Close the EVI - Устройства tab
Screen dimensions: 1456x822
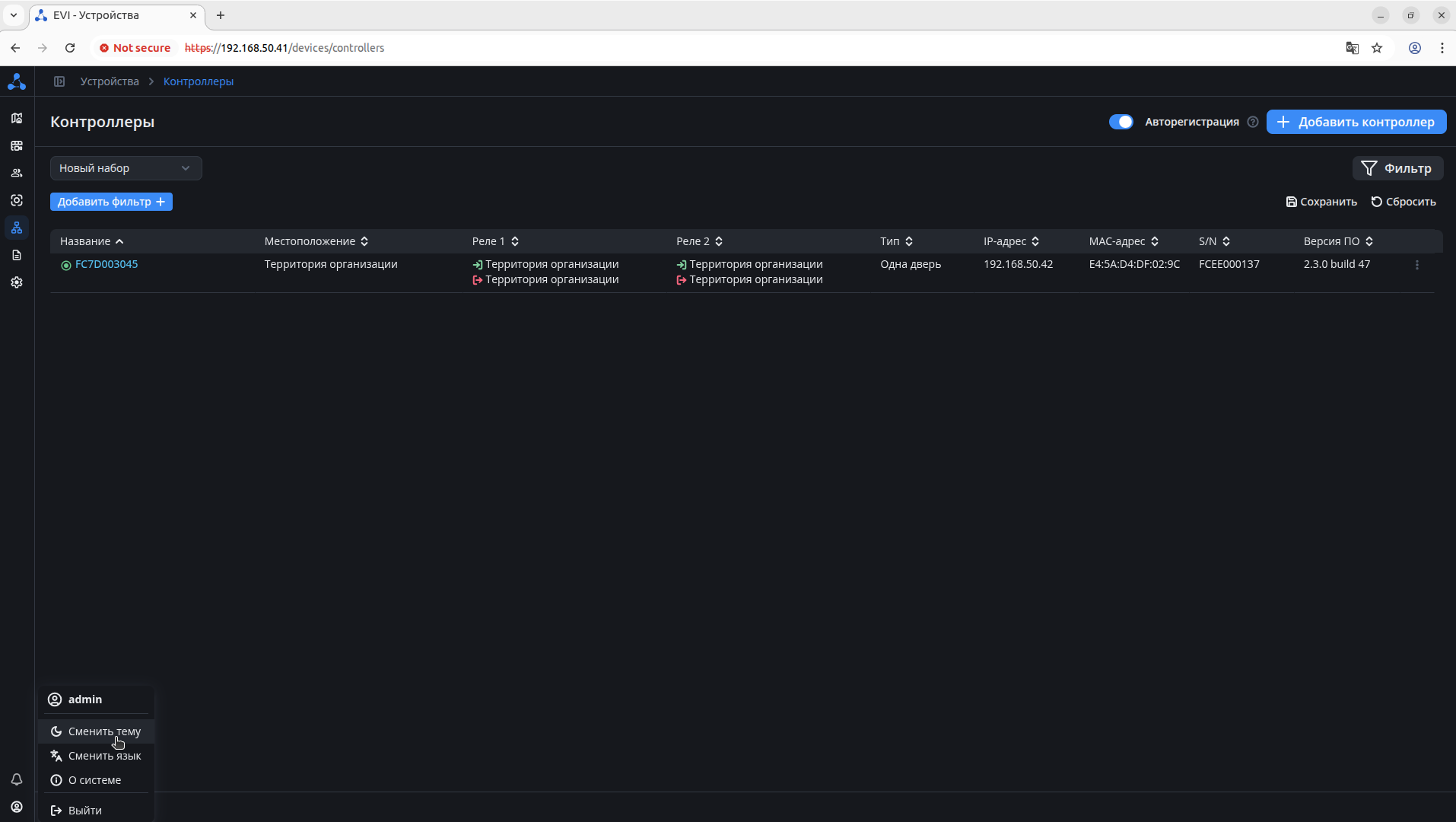point(193,15)
